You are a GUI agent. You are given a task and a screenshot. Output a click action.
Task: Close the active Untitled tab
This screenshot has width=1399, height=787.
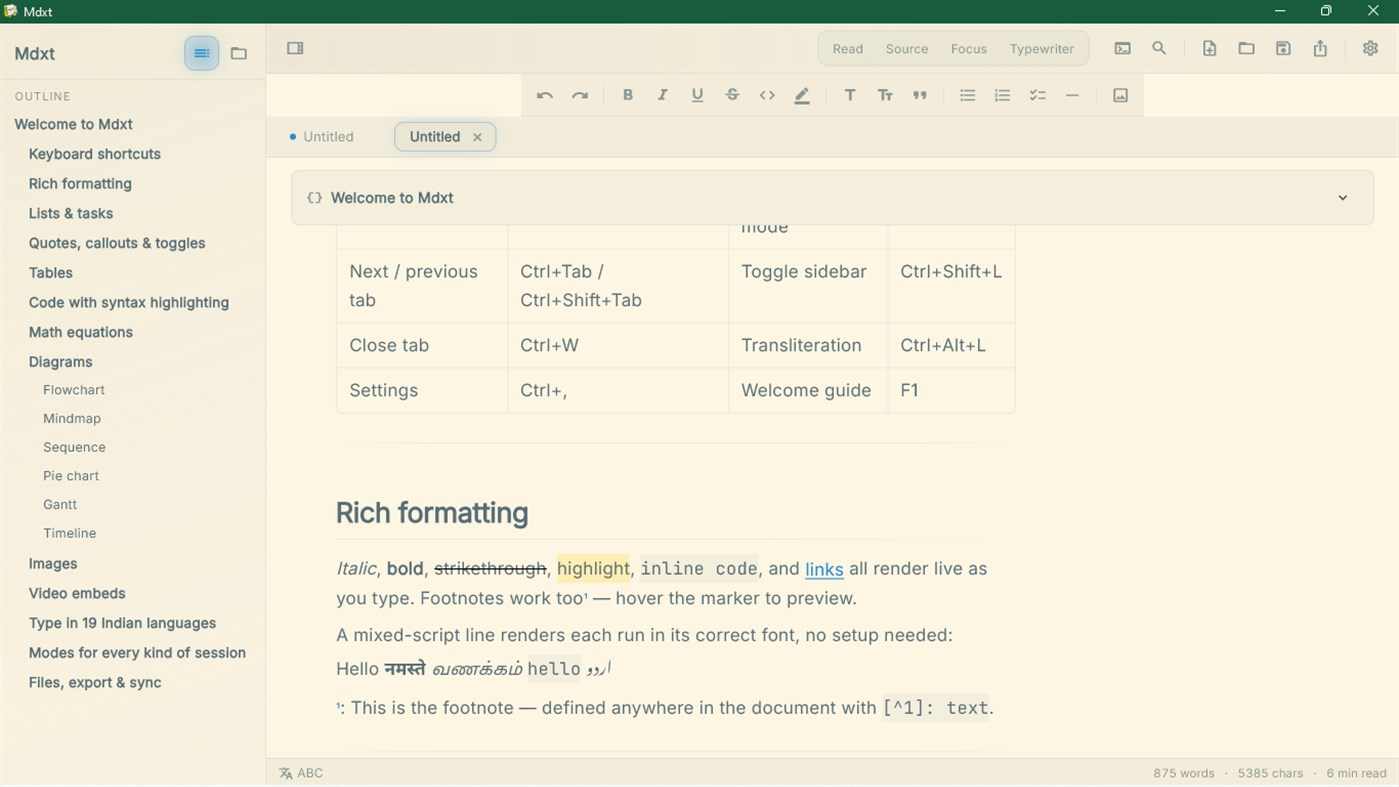click(x=477, y=137)
